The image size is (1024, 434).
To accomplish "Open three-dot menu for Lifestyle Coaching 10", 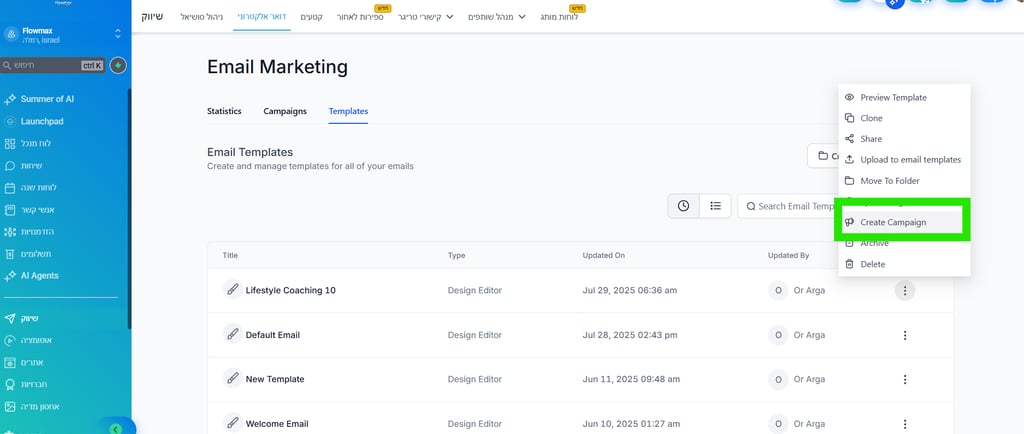I will (904, 290).
